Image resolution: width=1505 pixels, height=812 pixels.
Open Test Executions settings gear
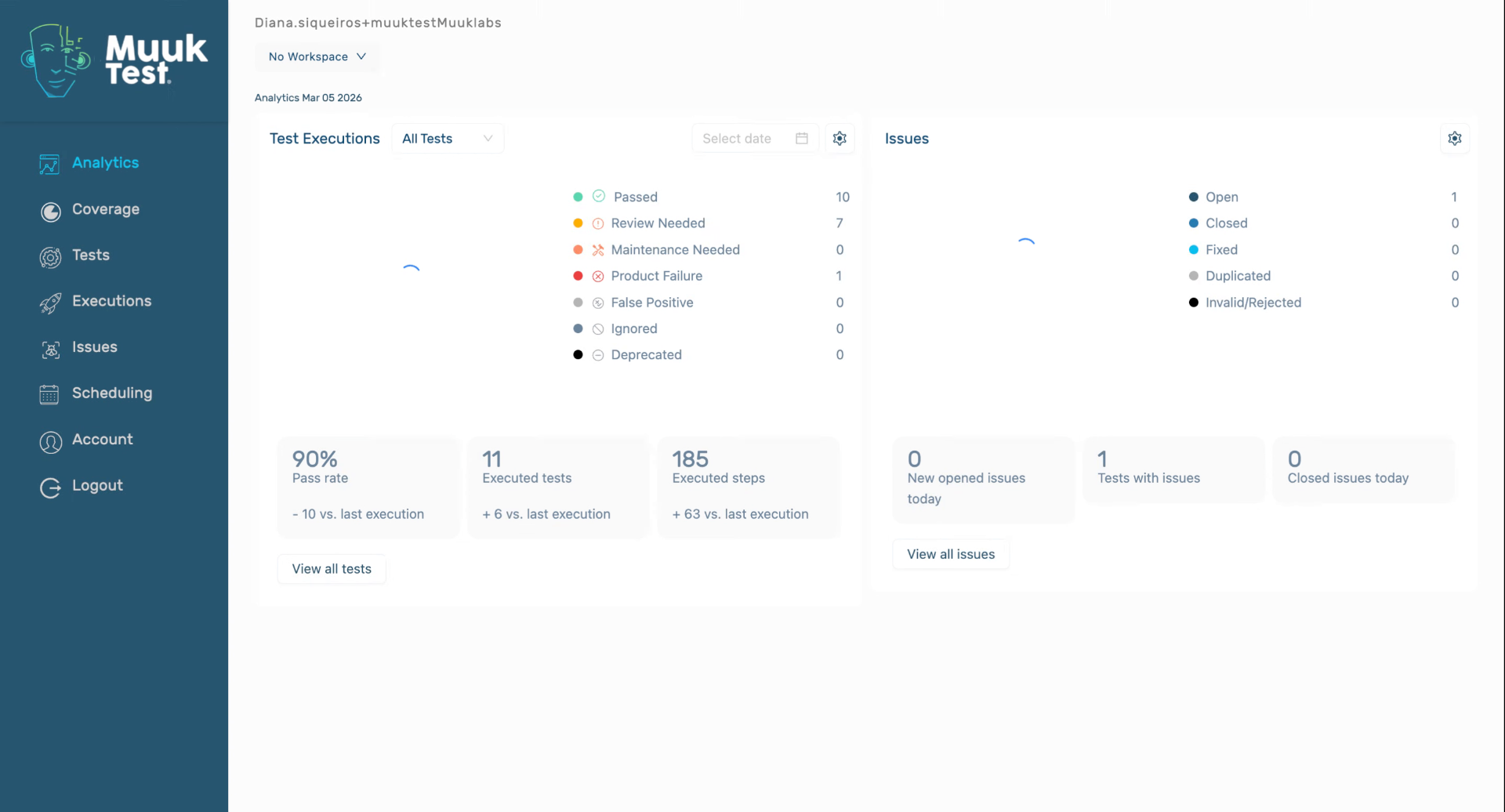pyautogui.click(x=840, y=138)
